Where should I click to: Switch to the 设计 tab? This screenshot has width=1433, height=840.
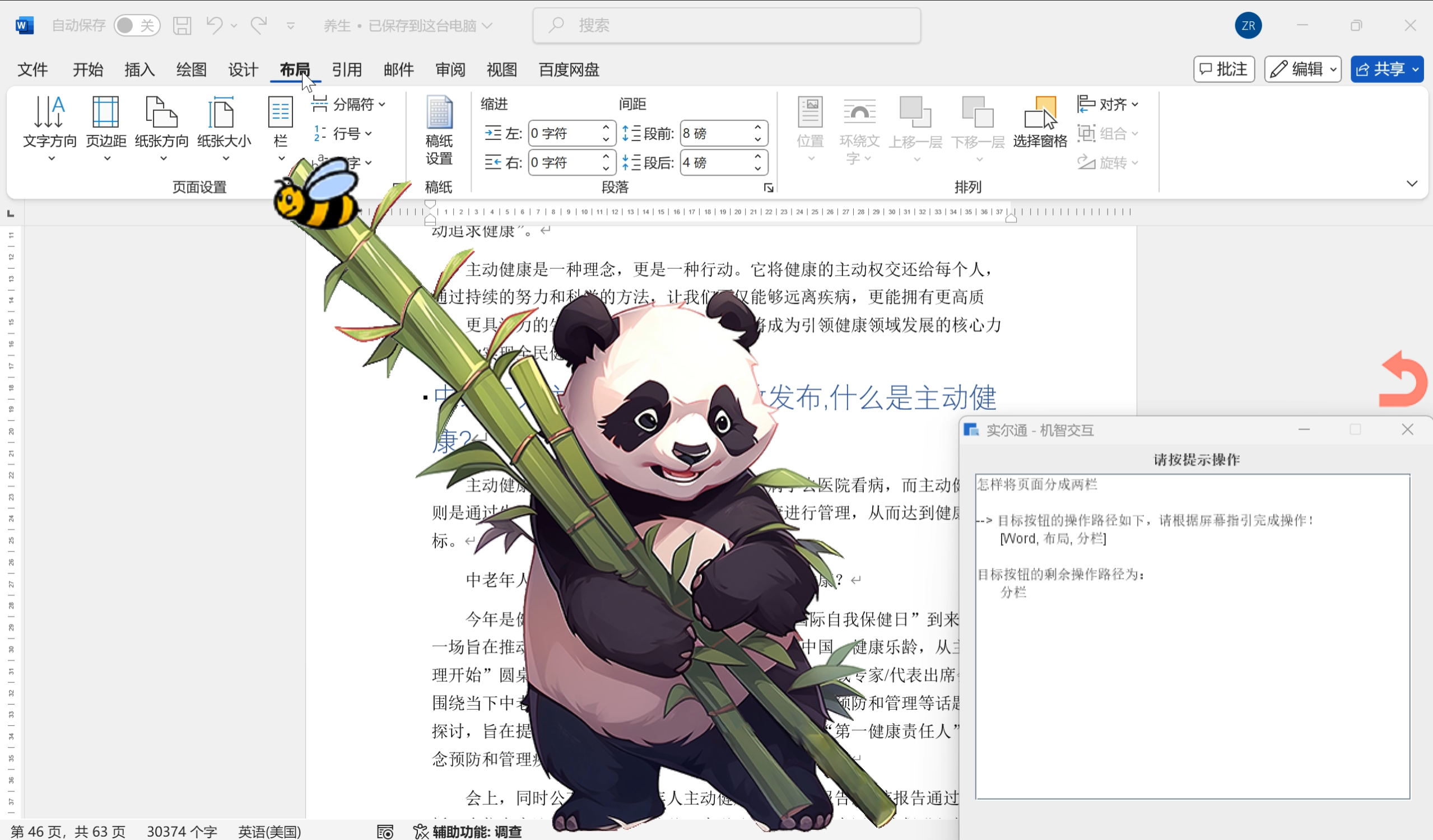pyautogui.click(x=243, y=69)
